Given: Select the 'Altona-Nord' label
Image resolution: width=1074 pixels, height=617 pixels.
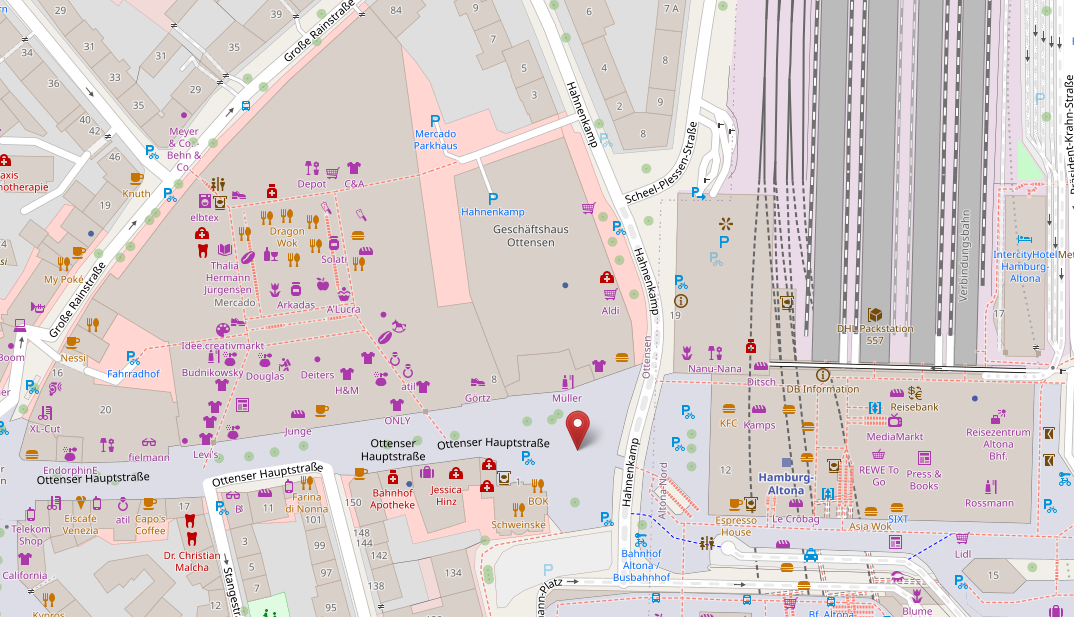Looking at the screenshot, I should click(x=662, y=490).
